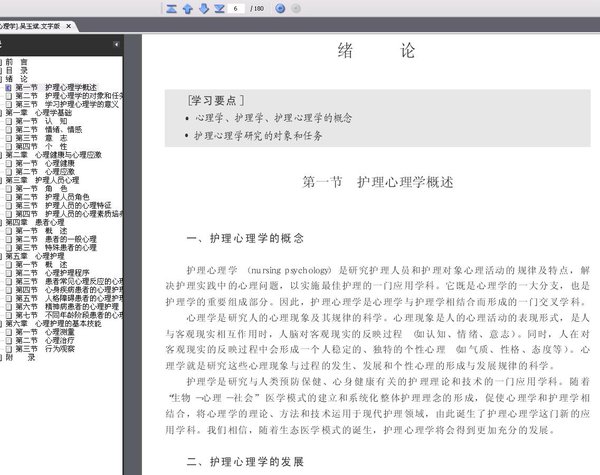Select the 吴玉斌.文字版 document tab
This screenshot has width=600, height=475.
(31, 26)
